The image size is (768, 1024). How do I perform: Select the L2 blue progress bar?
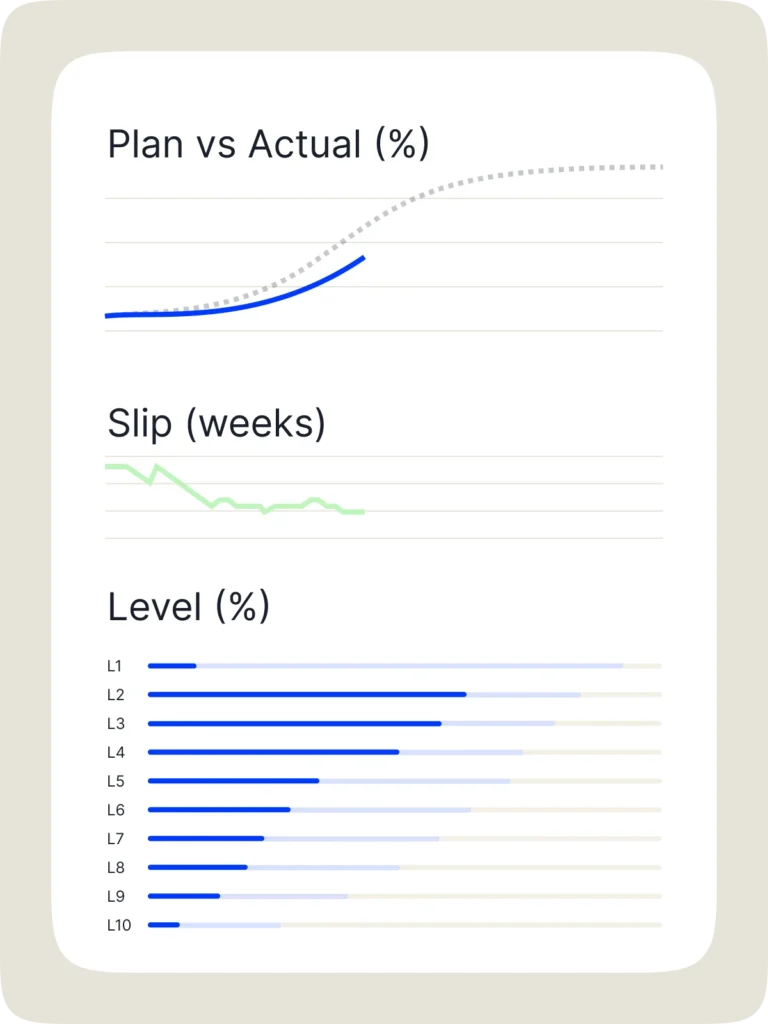coord(306,694)
